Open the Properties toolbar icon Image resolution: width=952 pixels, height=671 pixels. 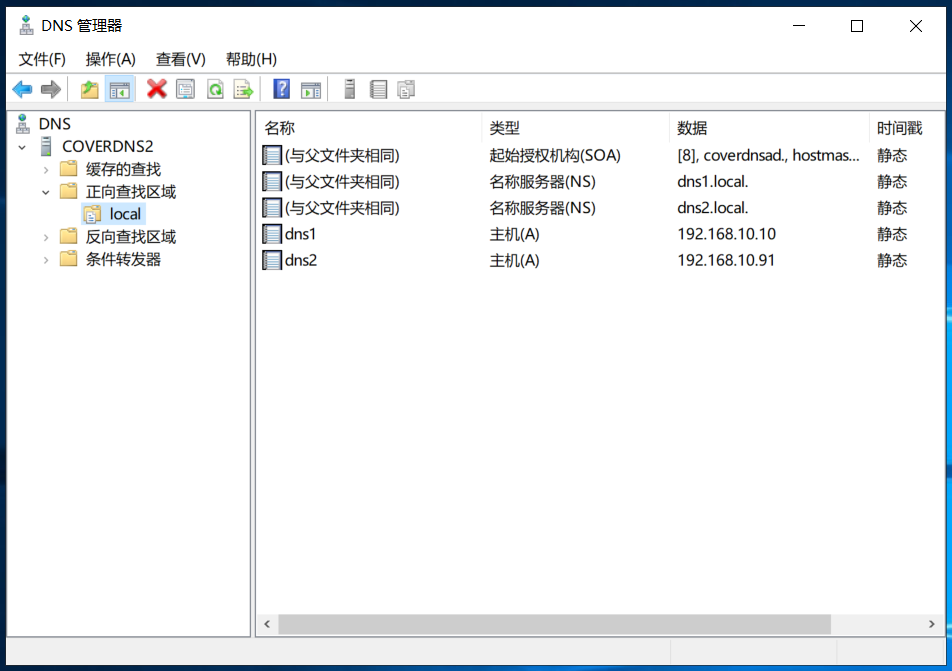coord(186,89)
